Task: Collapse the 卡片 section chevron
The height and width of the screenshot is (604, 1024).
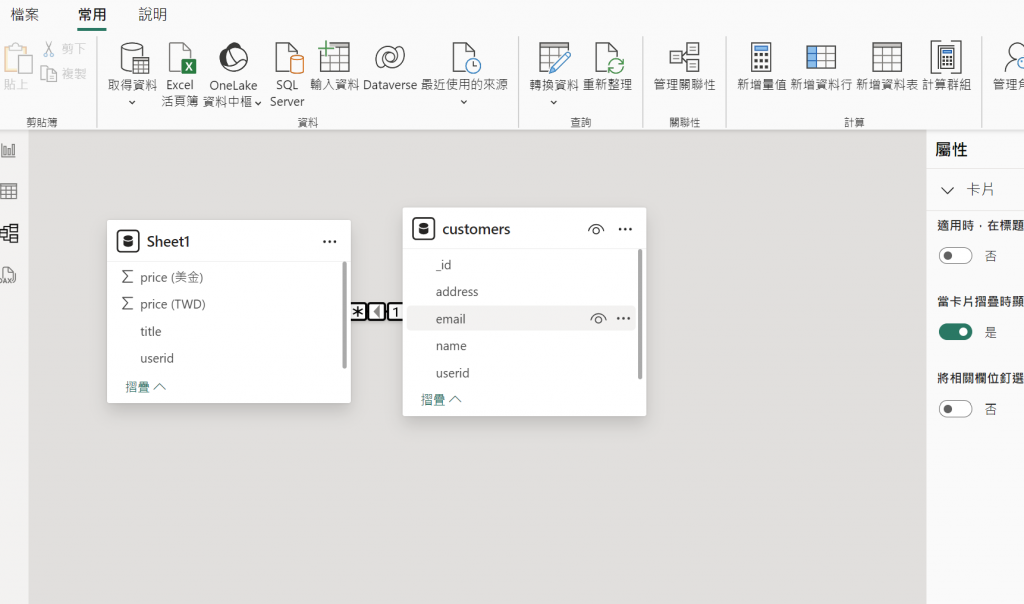Action: tap(947, 190)
